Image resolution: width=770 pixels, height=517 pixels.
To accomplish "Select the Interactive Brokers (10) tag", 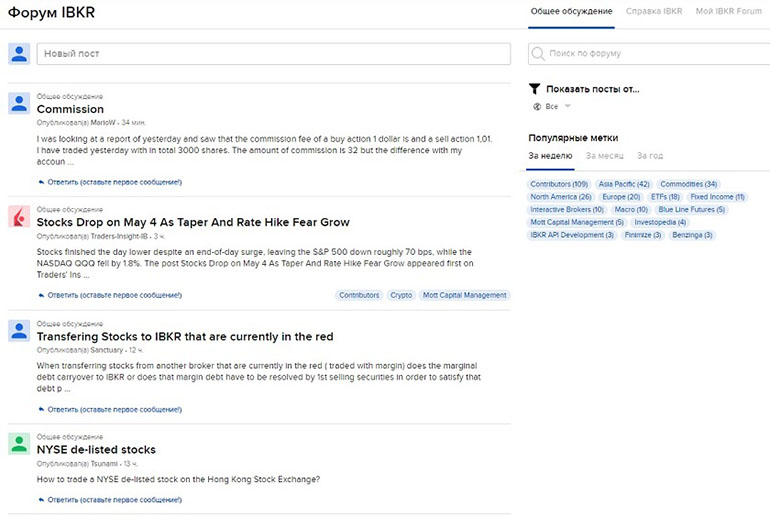I will (x=567, y=210).
